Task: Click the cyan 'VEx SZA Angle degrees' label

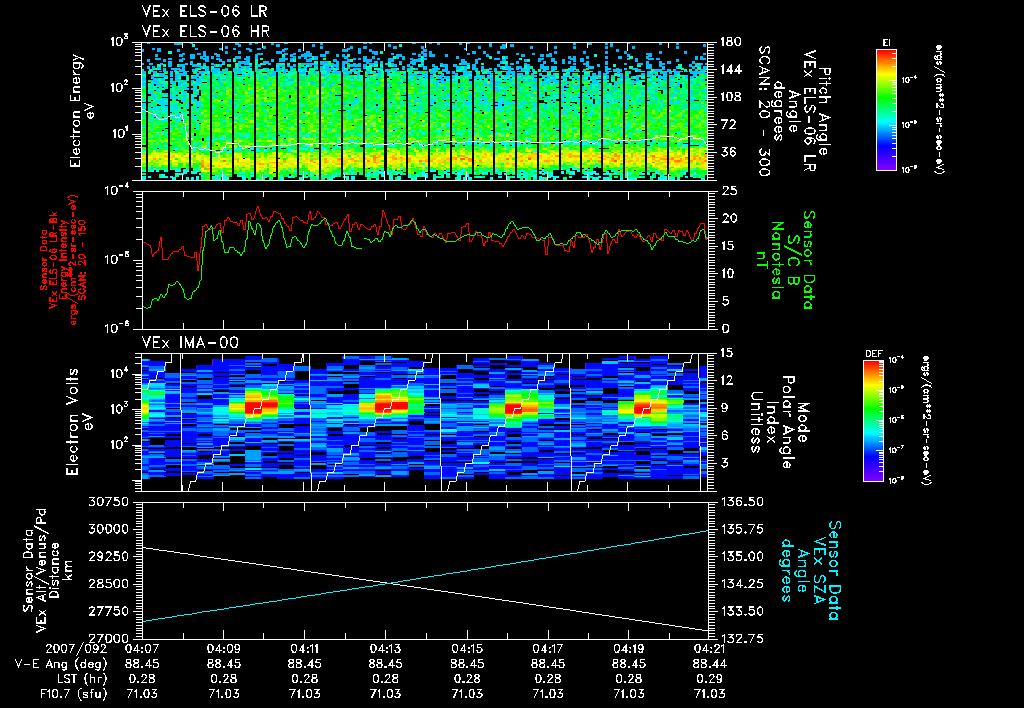Action: 803,570
